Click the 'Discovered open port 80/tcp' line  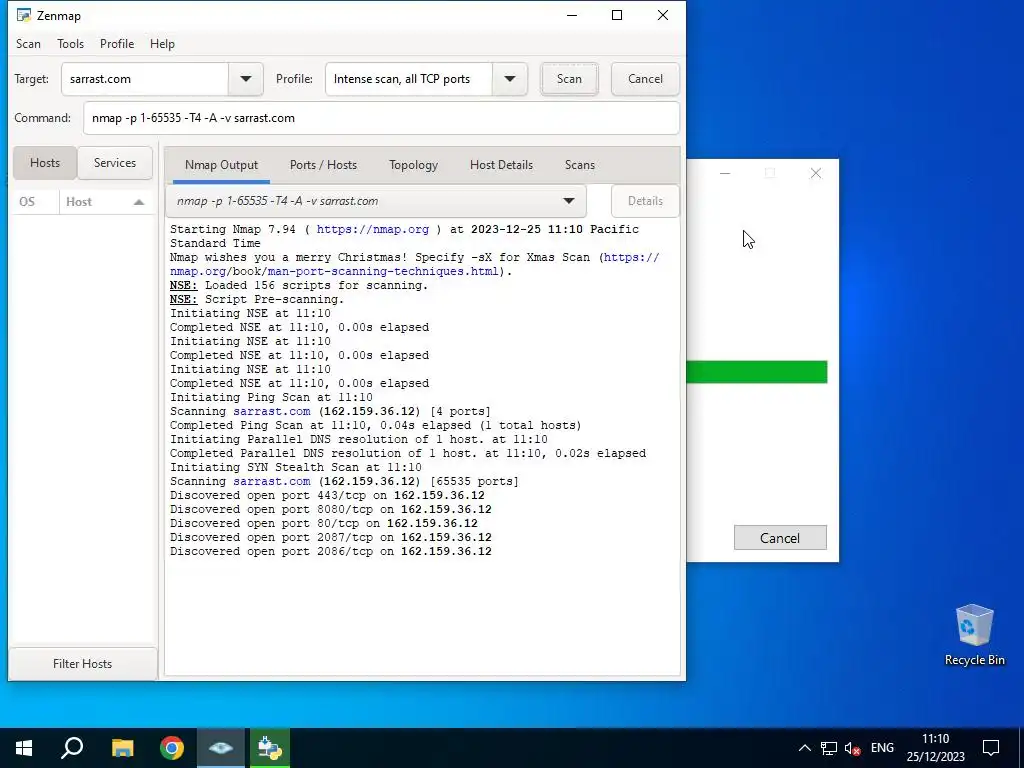click(x=324, y=524)
